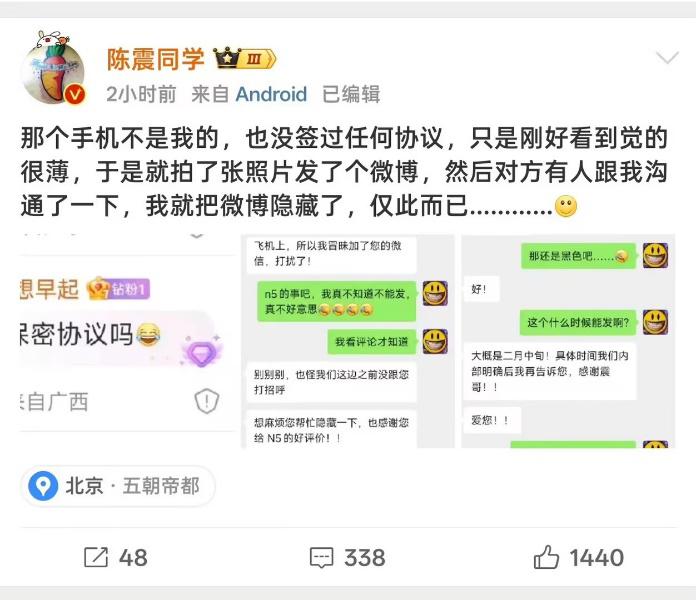The height and width of the screenshot is (600, 696).
Task: Open the comments bubble icon
Action: (321, 558)
